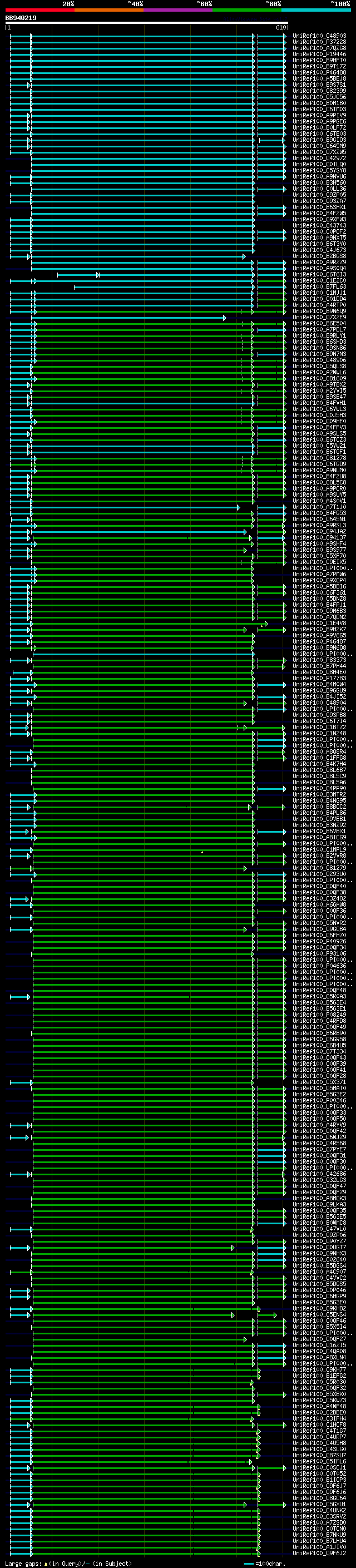Select hit UniRef100_B6E504

[x=319, y=324]
